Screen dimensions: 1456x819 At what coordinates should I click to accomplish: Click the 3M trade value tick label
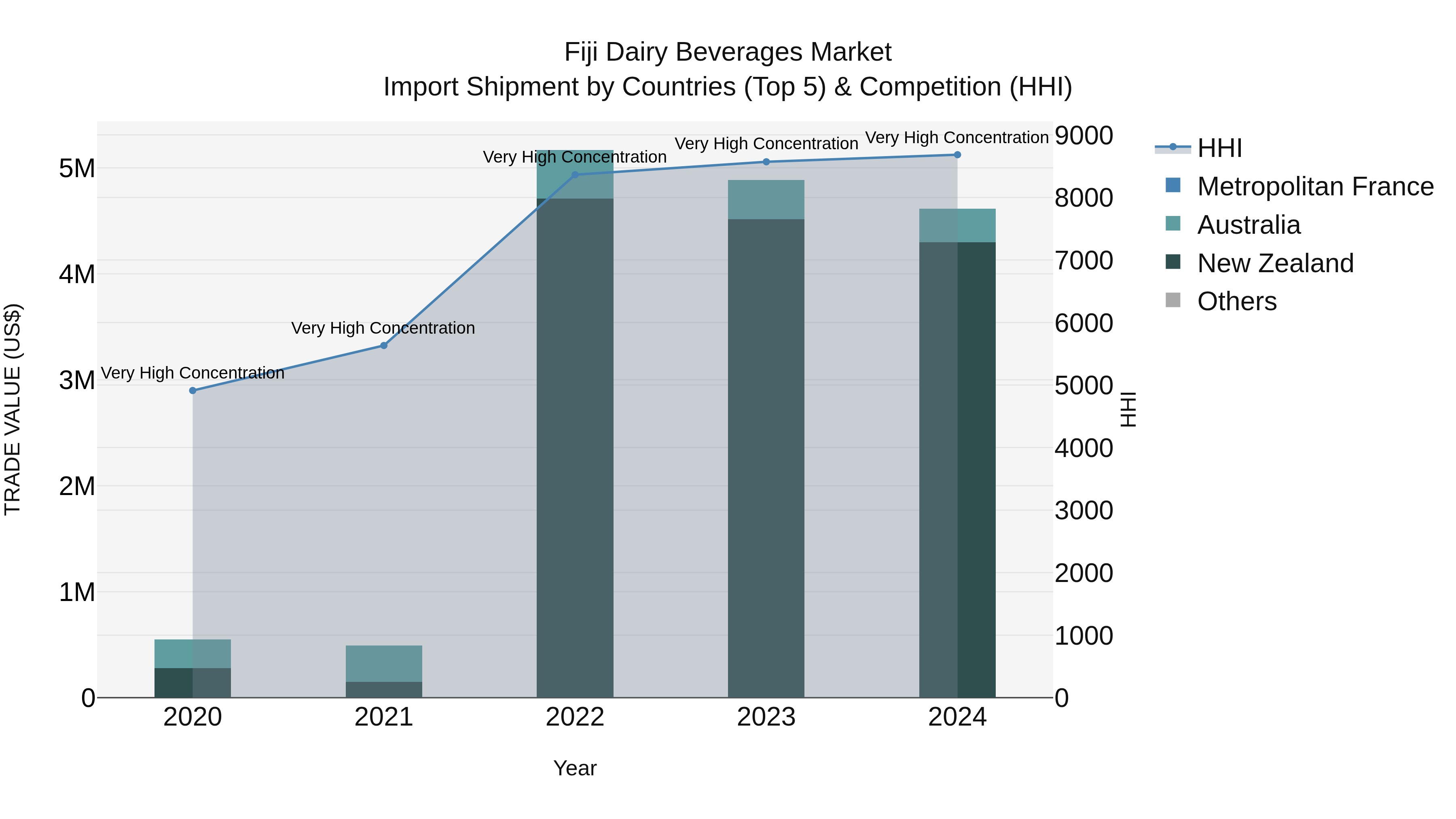77,381
